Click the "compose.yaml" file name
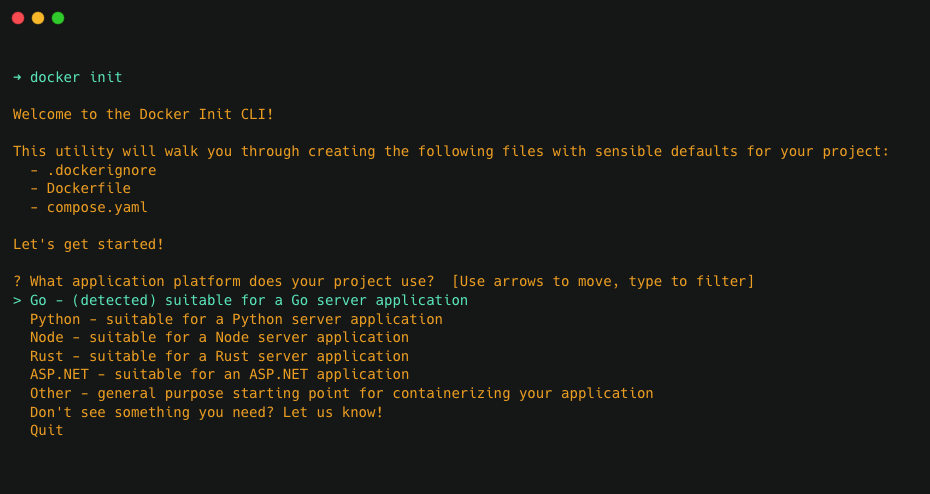This screenshot has height=494, width=930. (97, 208)
